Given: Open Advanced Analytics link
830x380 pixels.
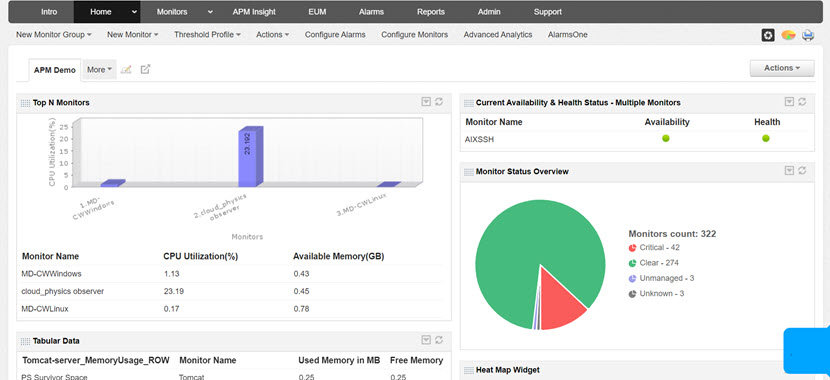Looking at the screenshot, I should [498, 34].
